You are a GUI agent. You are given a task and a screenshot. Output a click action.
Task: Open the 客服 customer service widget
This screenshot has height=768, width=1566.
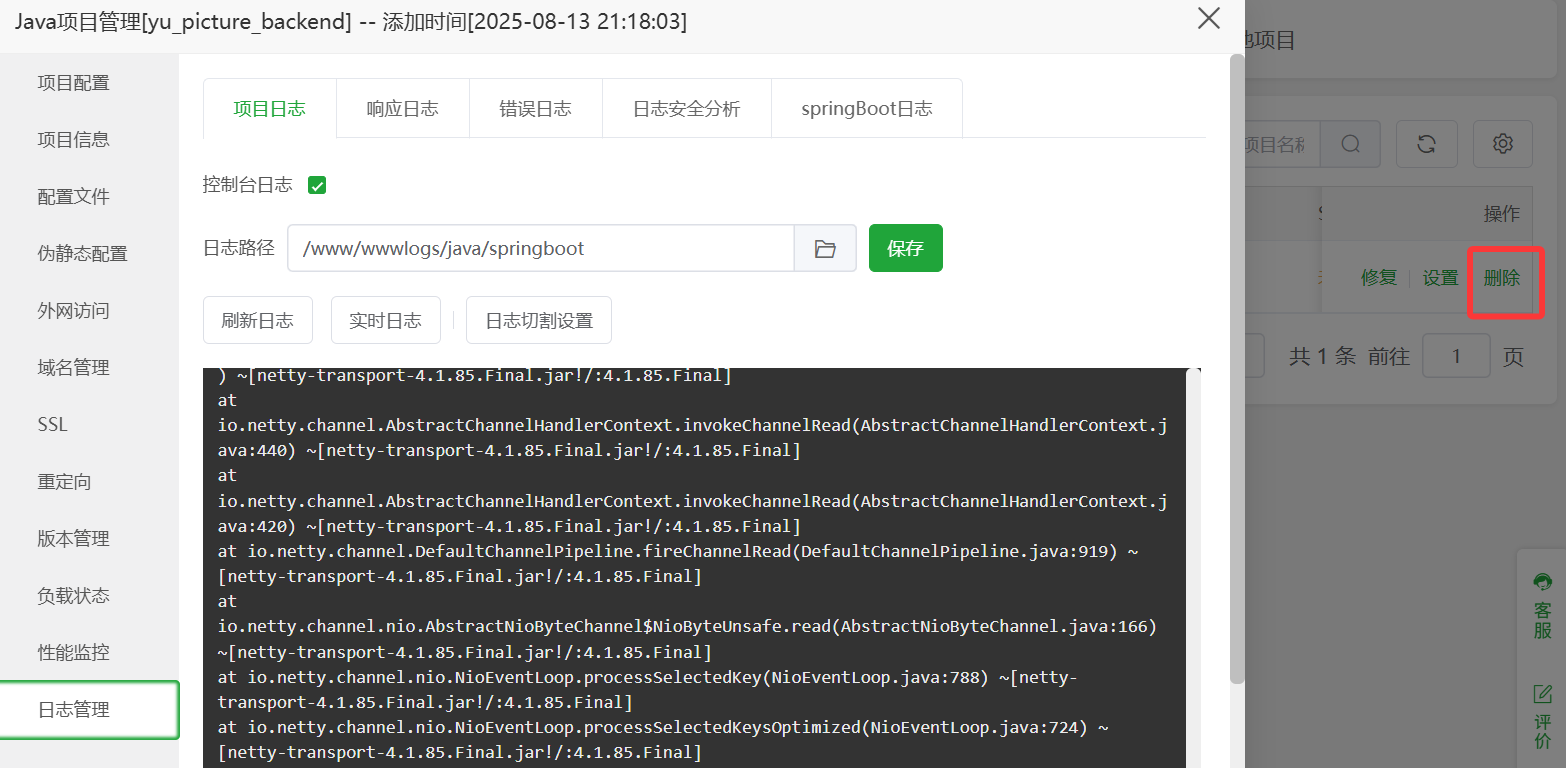[x=1542, y=606]
